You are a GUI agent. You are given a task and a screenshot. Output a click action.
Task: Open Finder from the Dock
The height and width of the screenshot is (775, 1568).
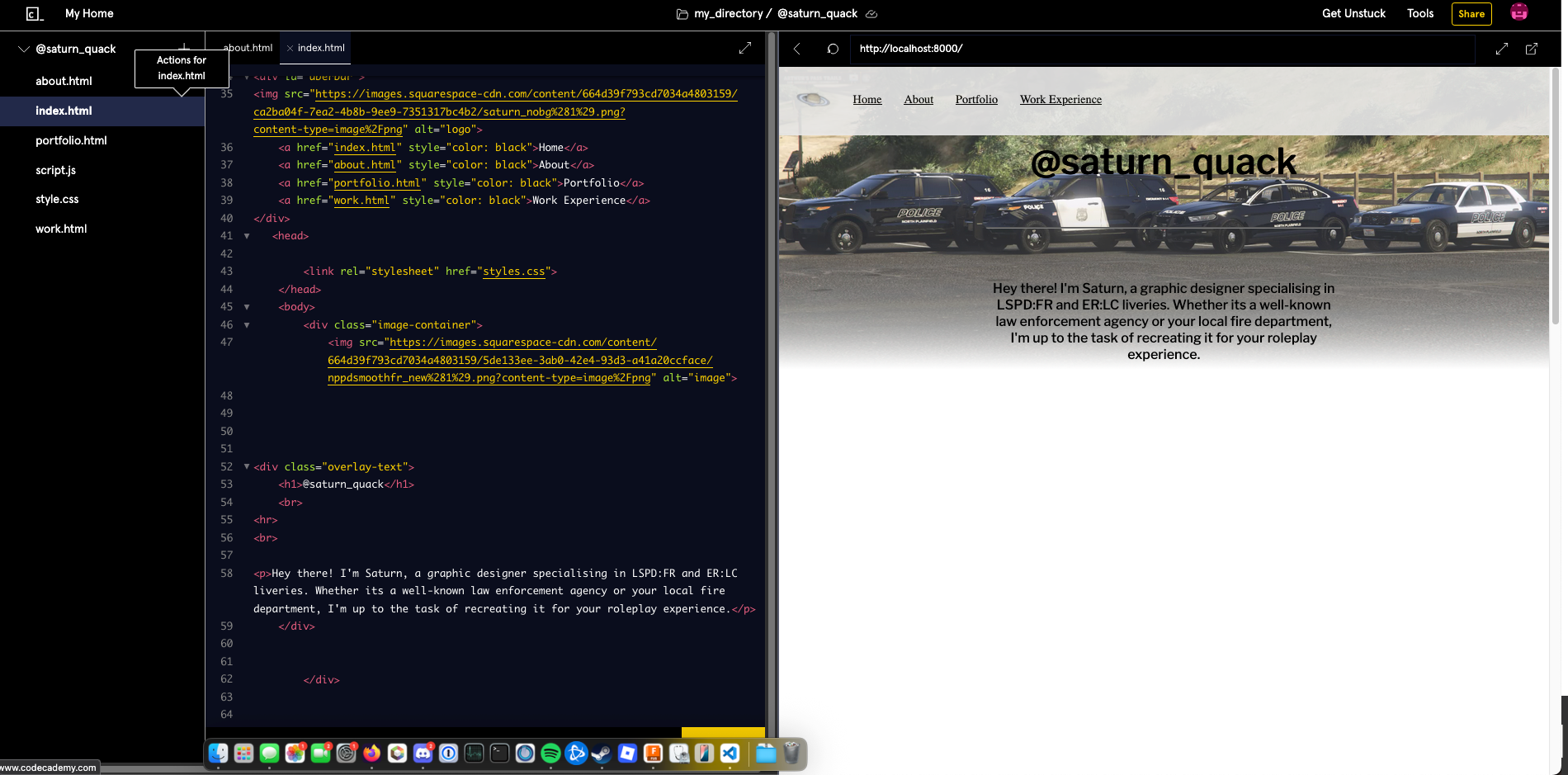(218, 753)
